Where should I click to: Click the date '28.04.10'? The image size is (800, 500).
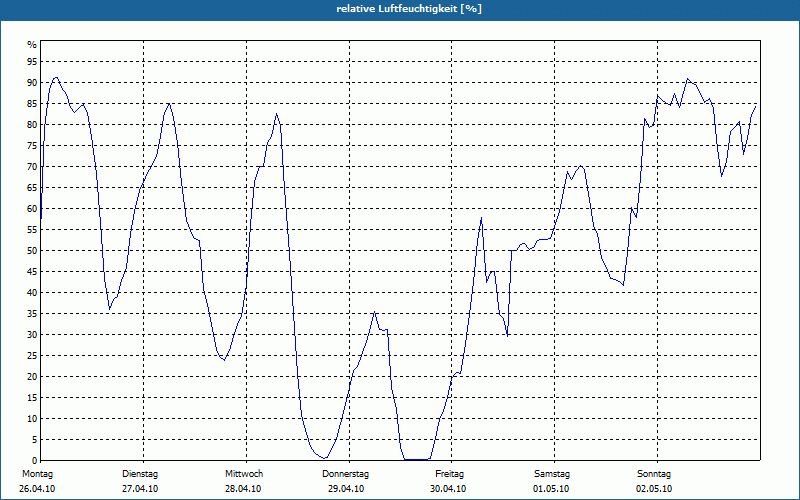point(243,489)
